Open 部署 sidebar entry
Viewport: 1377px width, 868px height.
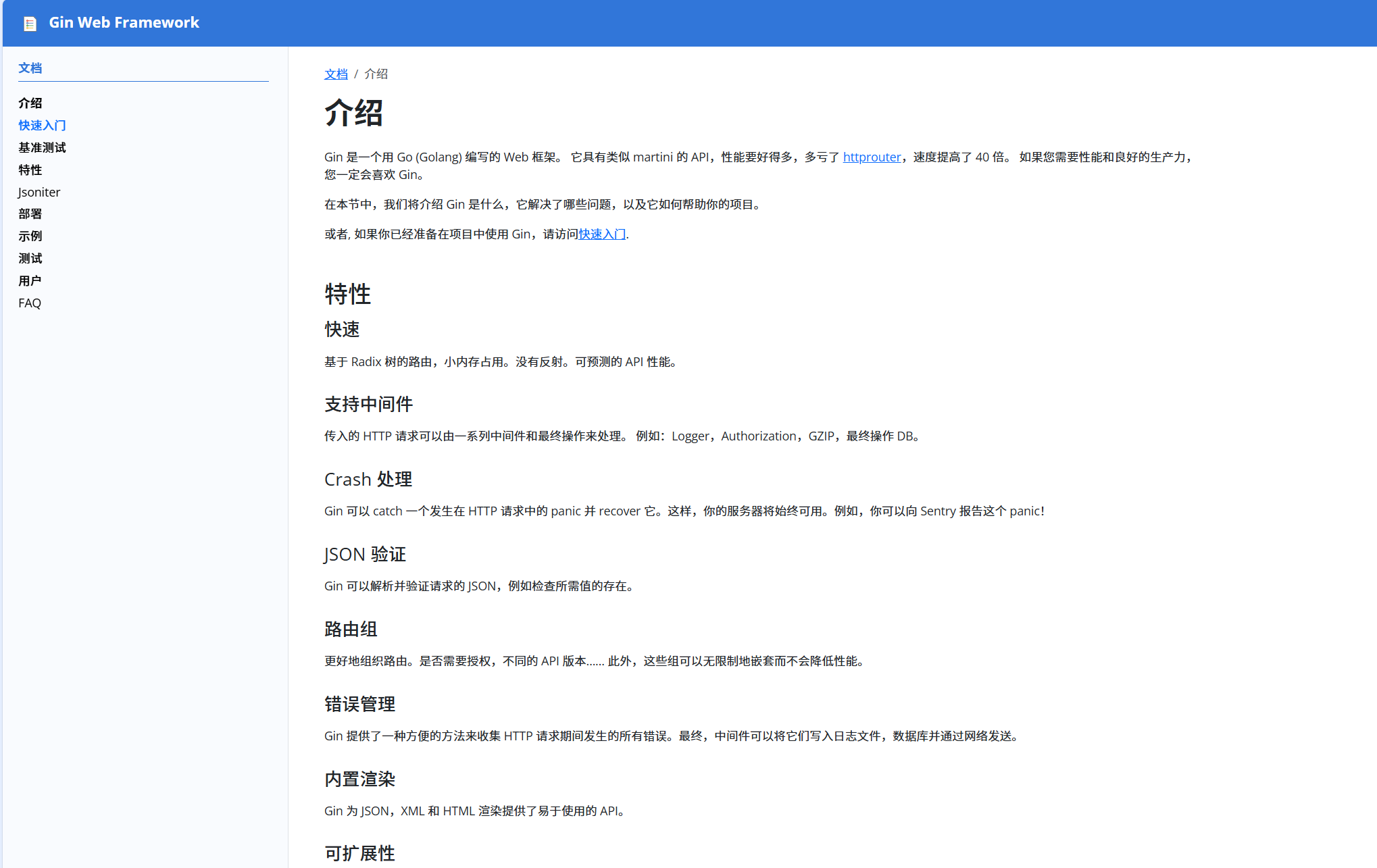30,214
